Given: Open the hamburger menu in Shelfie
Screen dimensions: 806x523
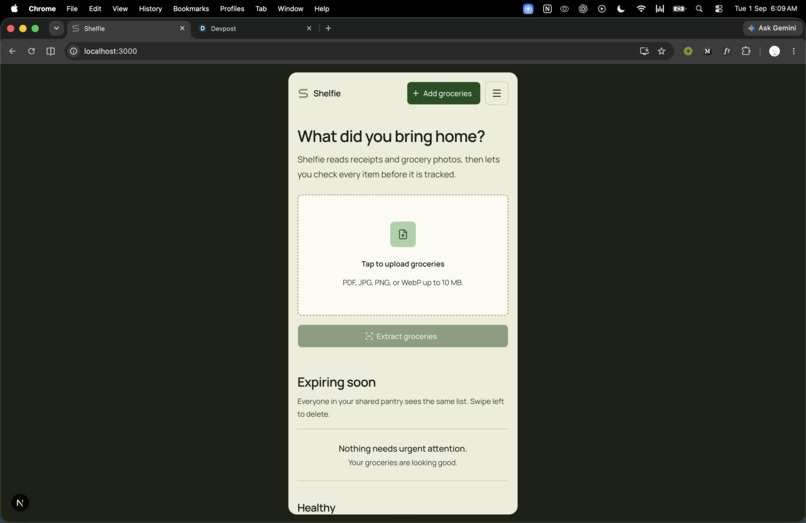Looking at the screenshot, I should [x=497, y=93].
